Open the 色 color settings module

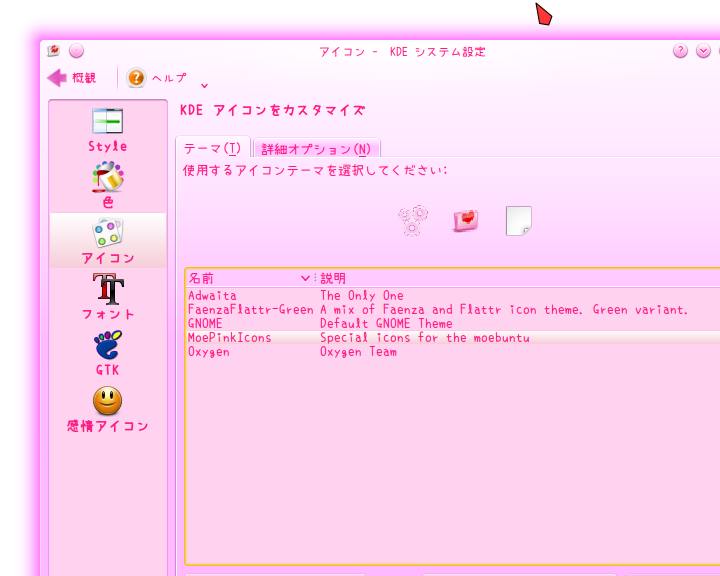coord(107,185)
